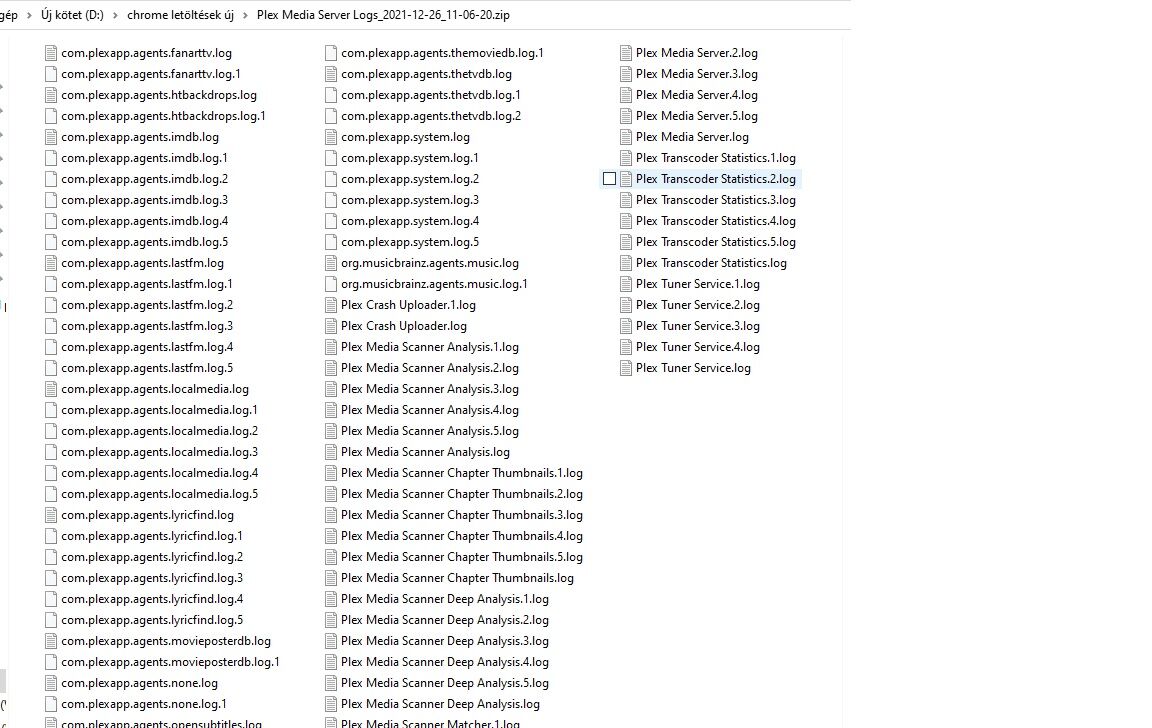The height and width of the screenshot is (728, 1152).
Task: Click the icon of Plex Tuner Service.1.log
Action: pyautogui.click(x=626, y=284)
